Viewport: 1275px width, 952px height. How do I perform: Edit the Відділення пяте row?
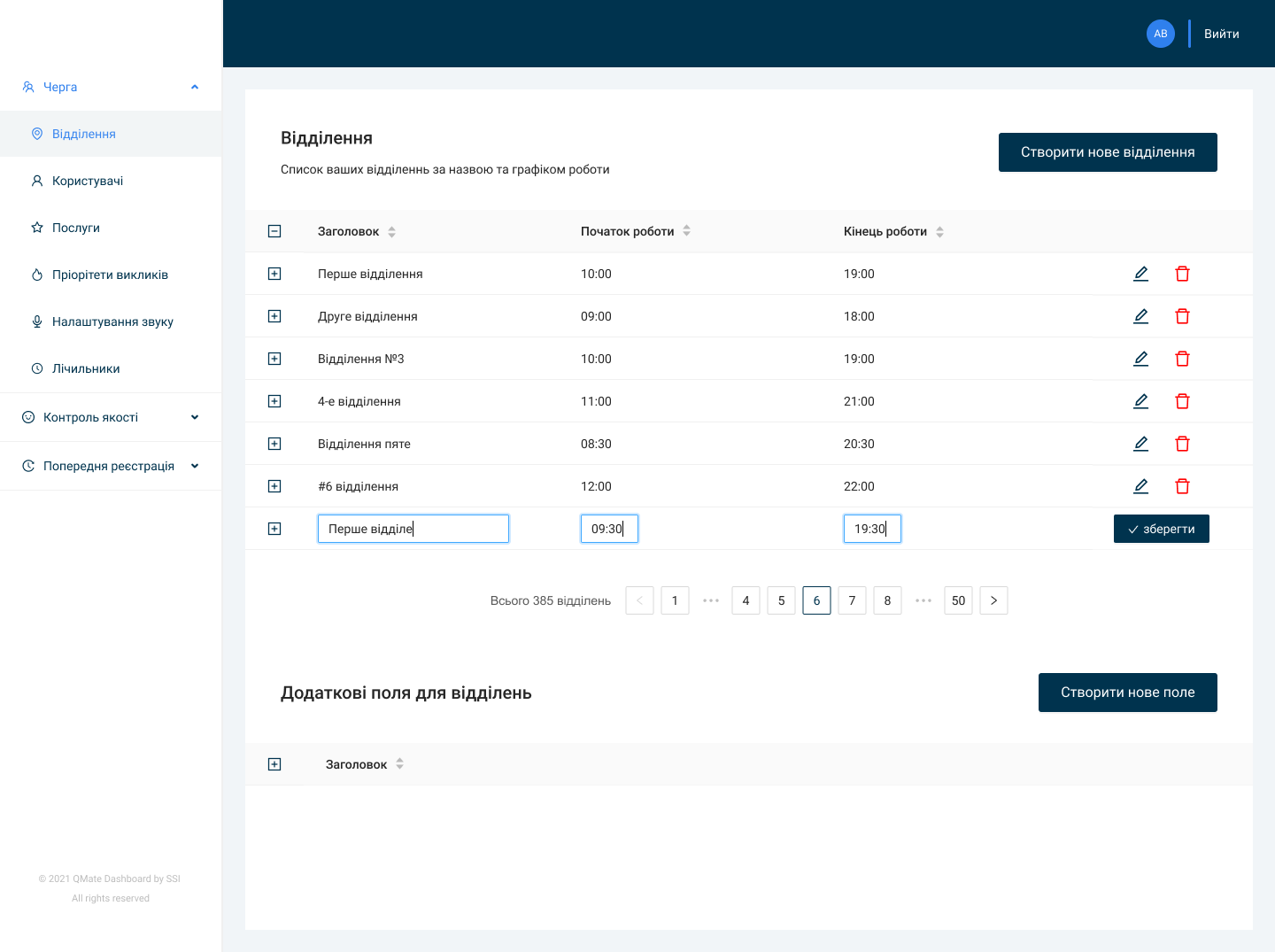coord(1140,444)
